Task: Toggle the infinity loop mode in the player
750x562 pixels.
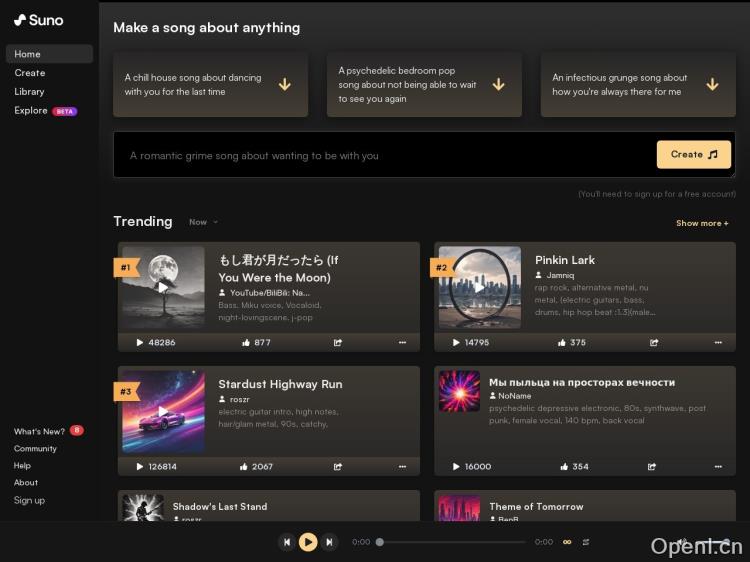Action: 567,542
